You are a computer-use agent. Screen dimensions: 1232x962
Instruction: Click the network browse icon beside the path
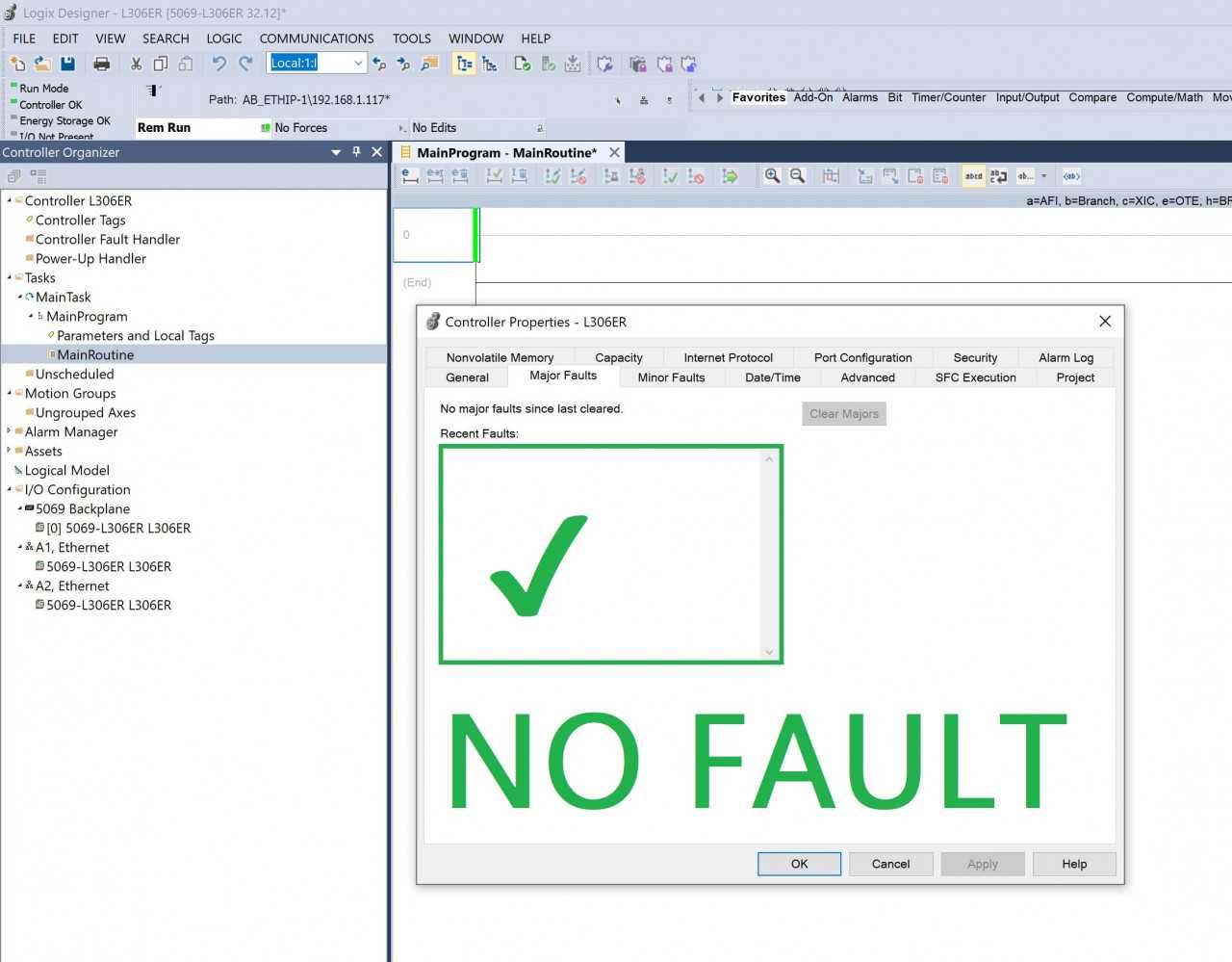point(644,100)
